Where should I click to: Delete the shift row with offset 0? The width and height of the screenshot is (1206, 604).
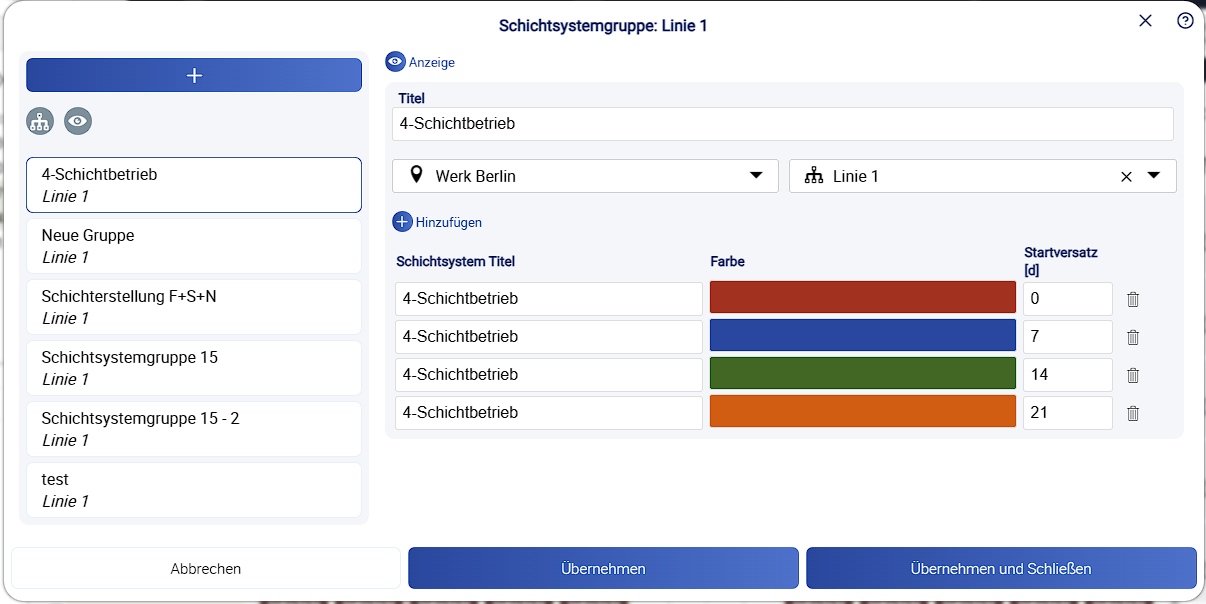point(1133,299)
